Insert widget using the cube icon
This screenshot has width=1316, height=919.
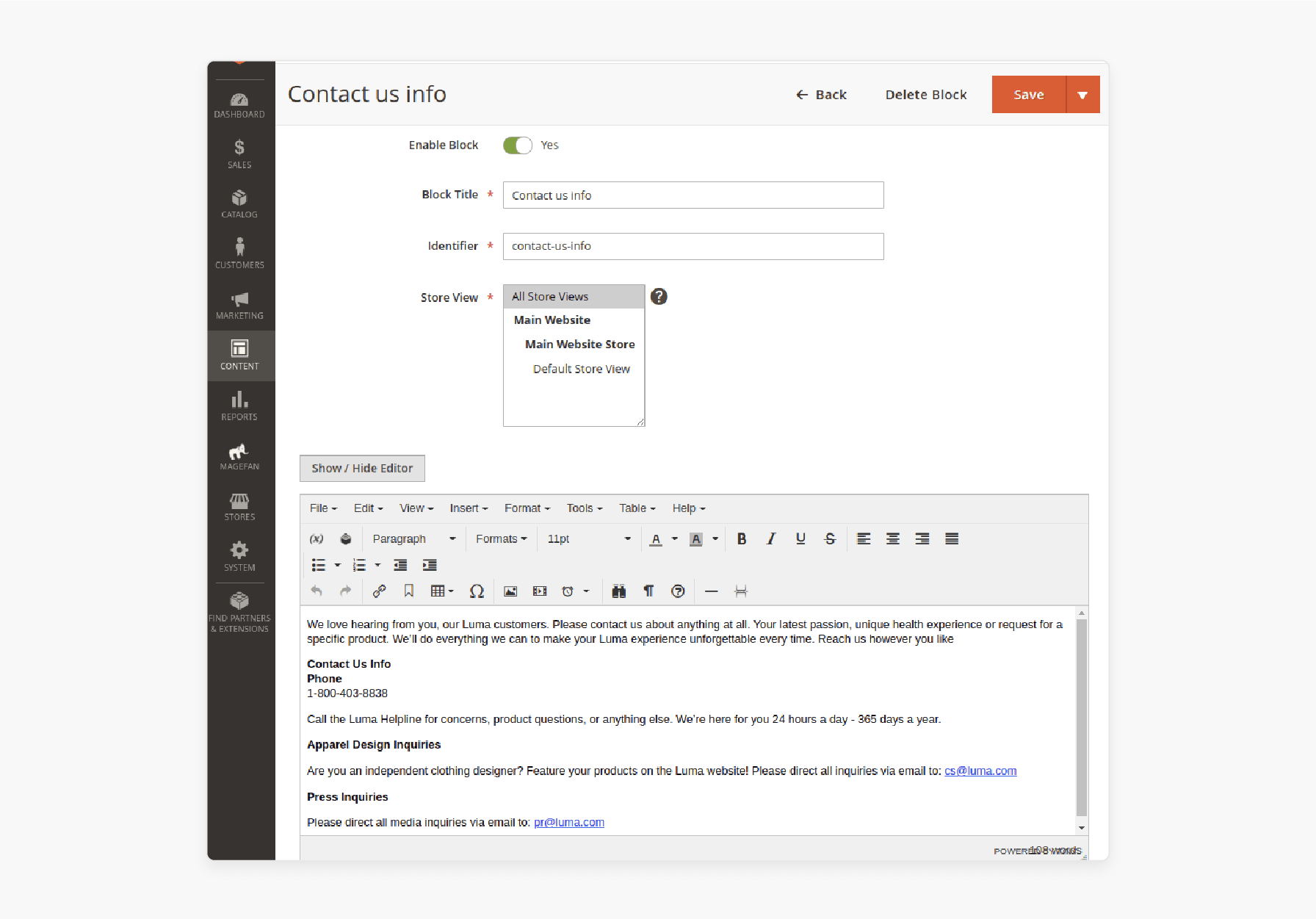tap(346, 538)
